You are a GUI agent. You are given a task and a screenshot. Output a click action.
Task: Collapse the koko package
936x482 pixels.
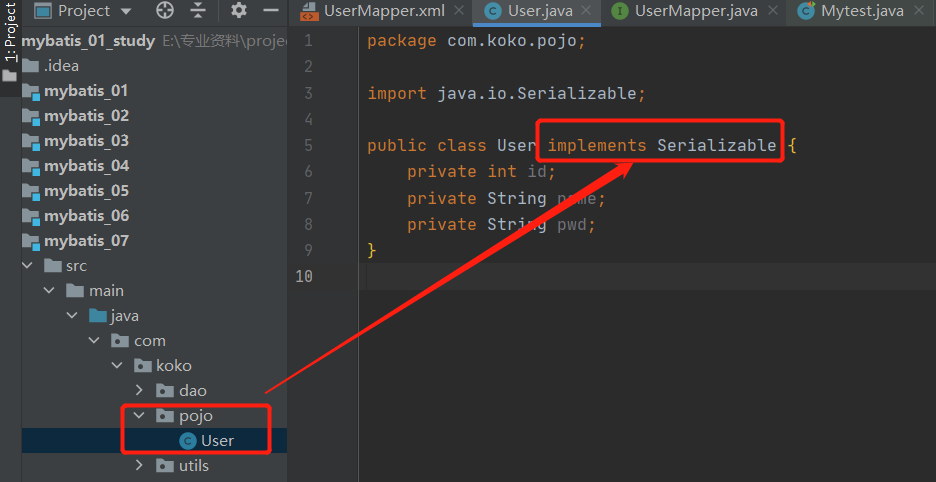point(117,366)
